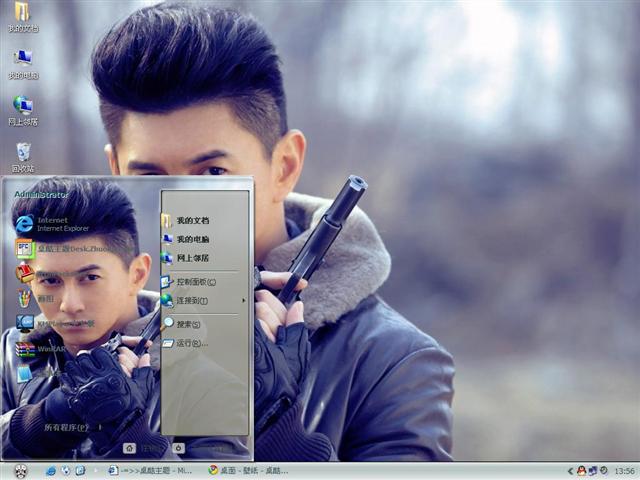
Task: Open 控制面板(C) Control Panel
Action: pos(189,282)
